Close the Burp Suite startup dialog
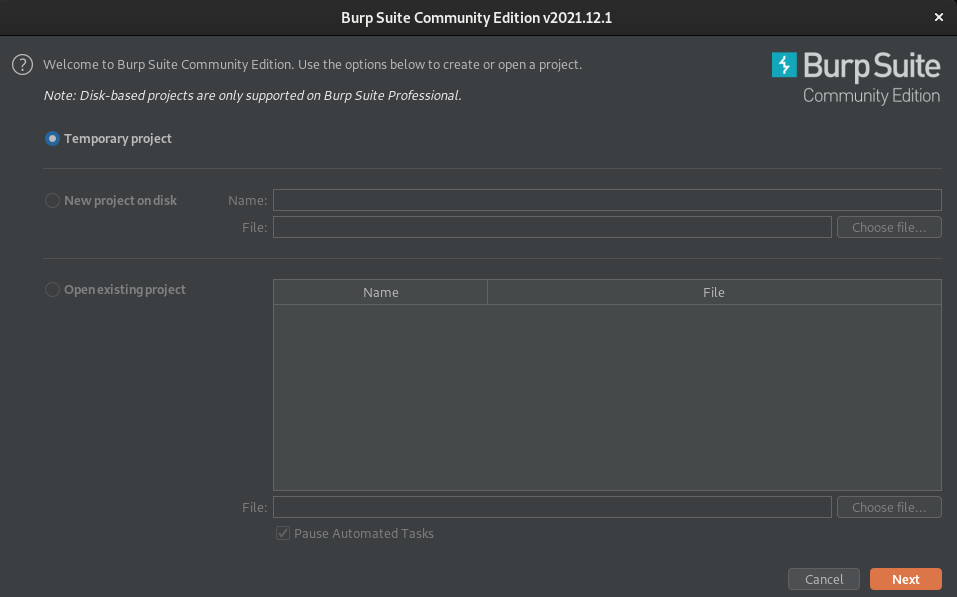This screenshot has height=597, width=957. pos(939,17)
